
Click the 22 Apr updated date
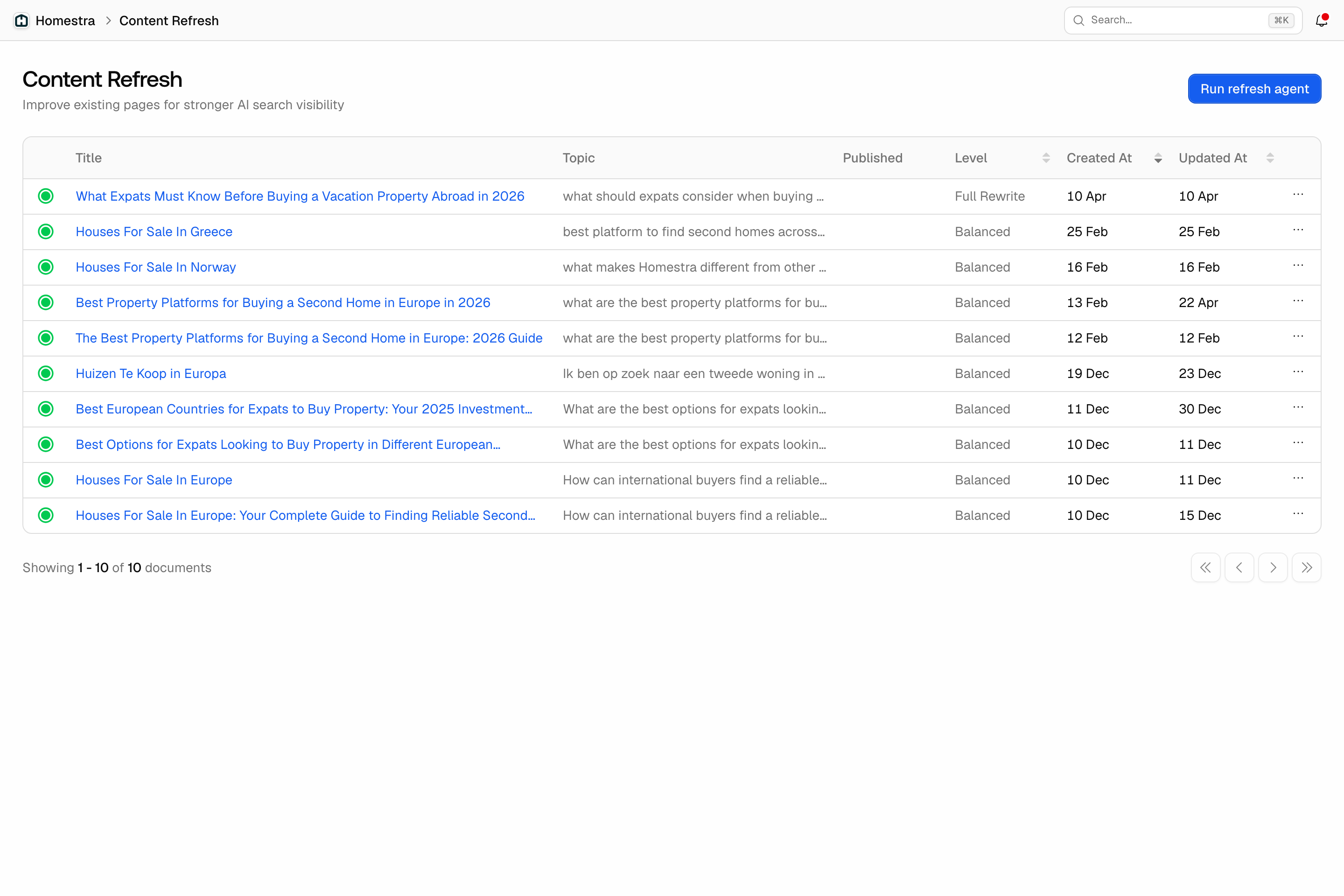coord(1198,302)
